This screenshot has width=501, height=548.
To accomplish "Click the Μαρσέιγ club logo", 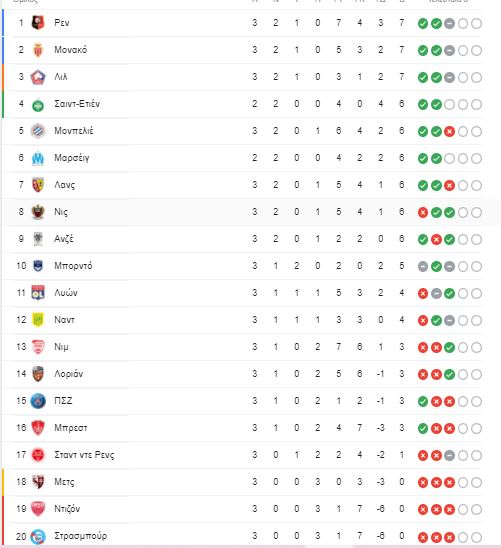I will tap(38, 158).
